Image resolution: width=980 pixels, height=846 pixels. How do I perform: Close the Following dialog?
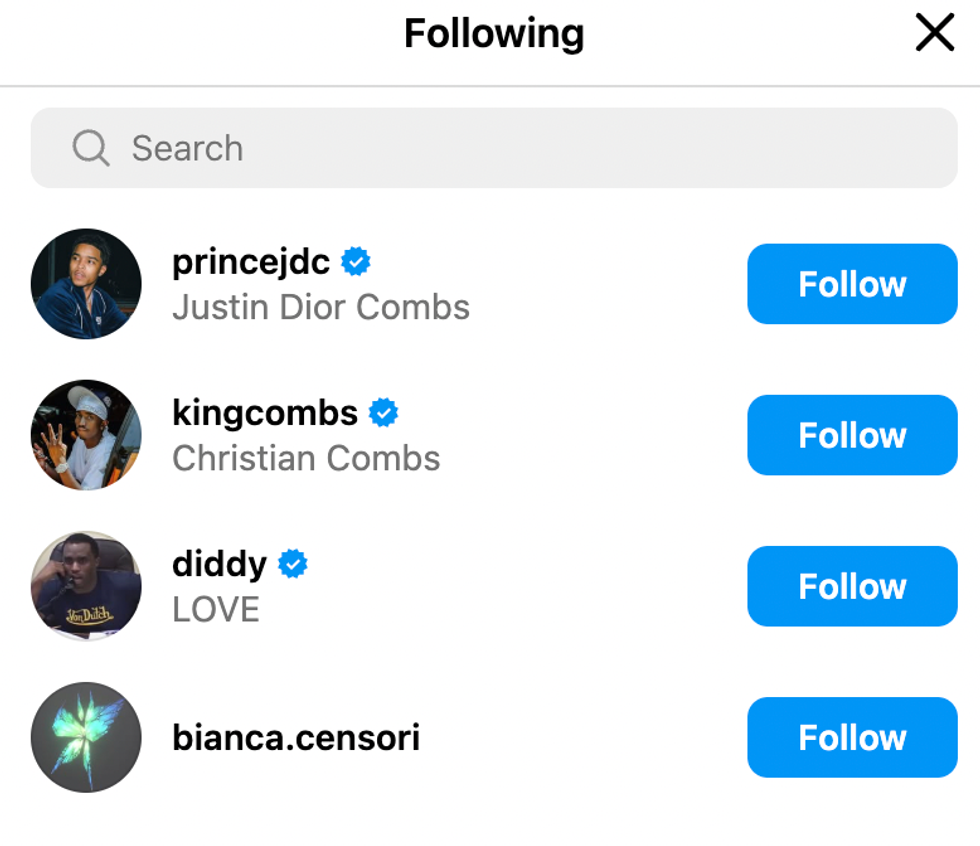[x=935, y=34]
